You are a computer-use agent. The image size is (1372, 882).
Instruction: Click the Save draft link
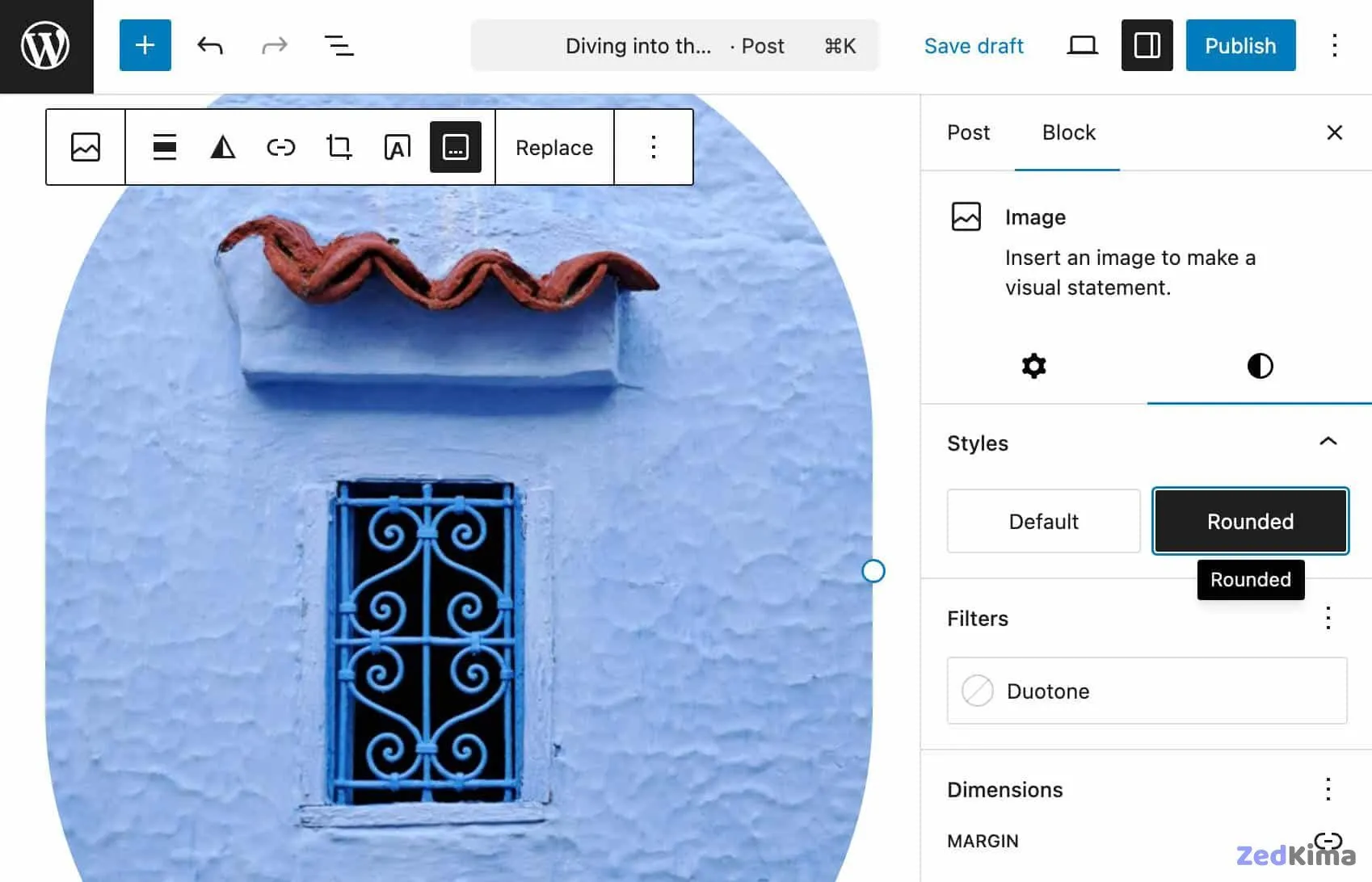(973, 45)
